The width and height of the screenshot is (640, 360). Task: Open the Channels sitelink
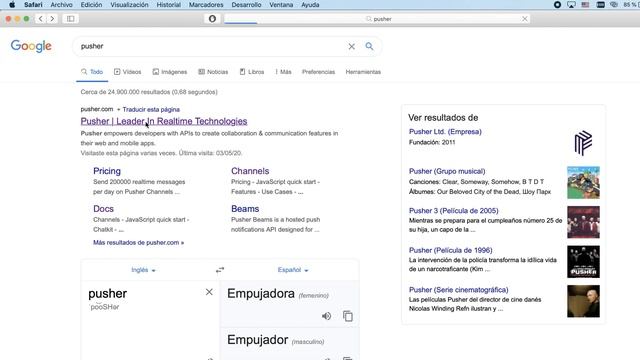point(250,171)
